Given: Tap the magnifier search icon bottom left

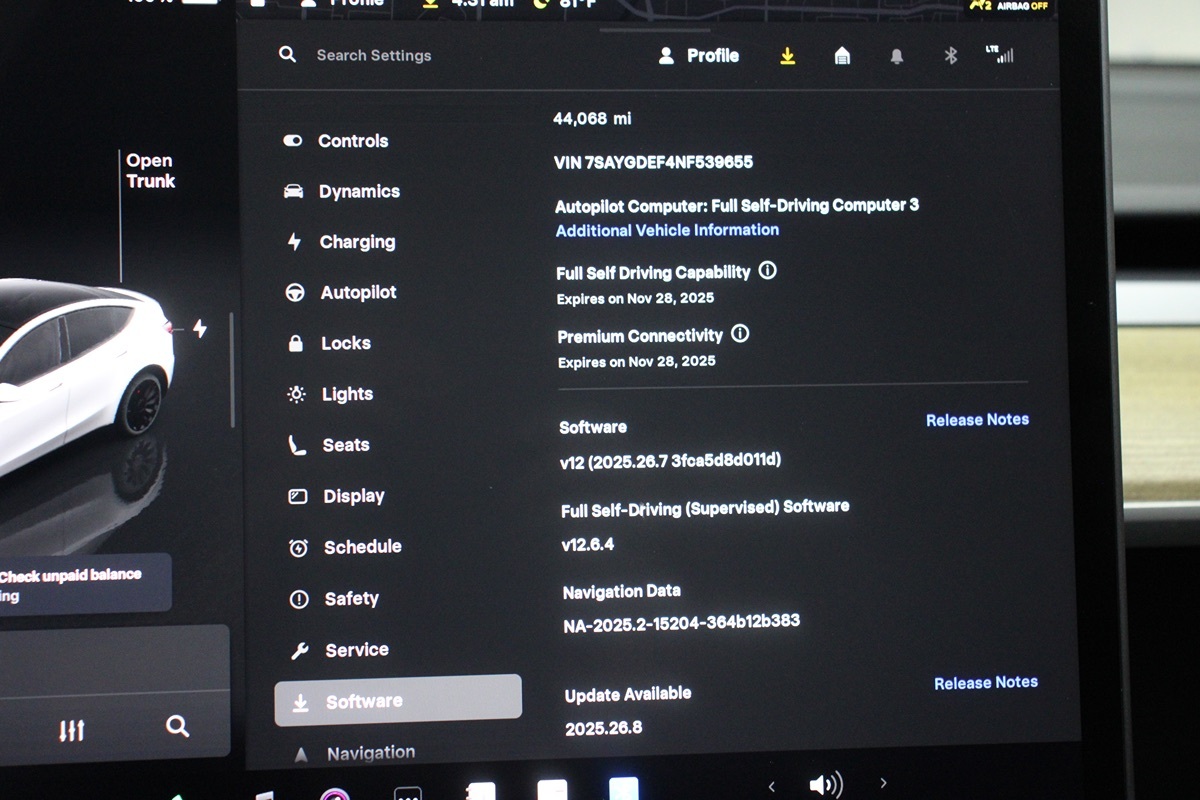Looking at the screenshot, I should (x=177, y=727).
